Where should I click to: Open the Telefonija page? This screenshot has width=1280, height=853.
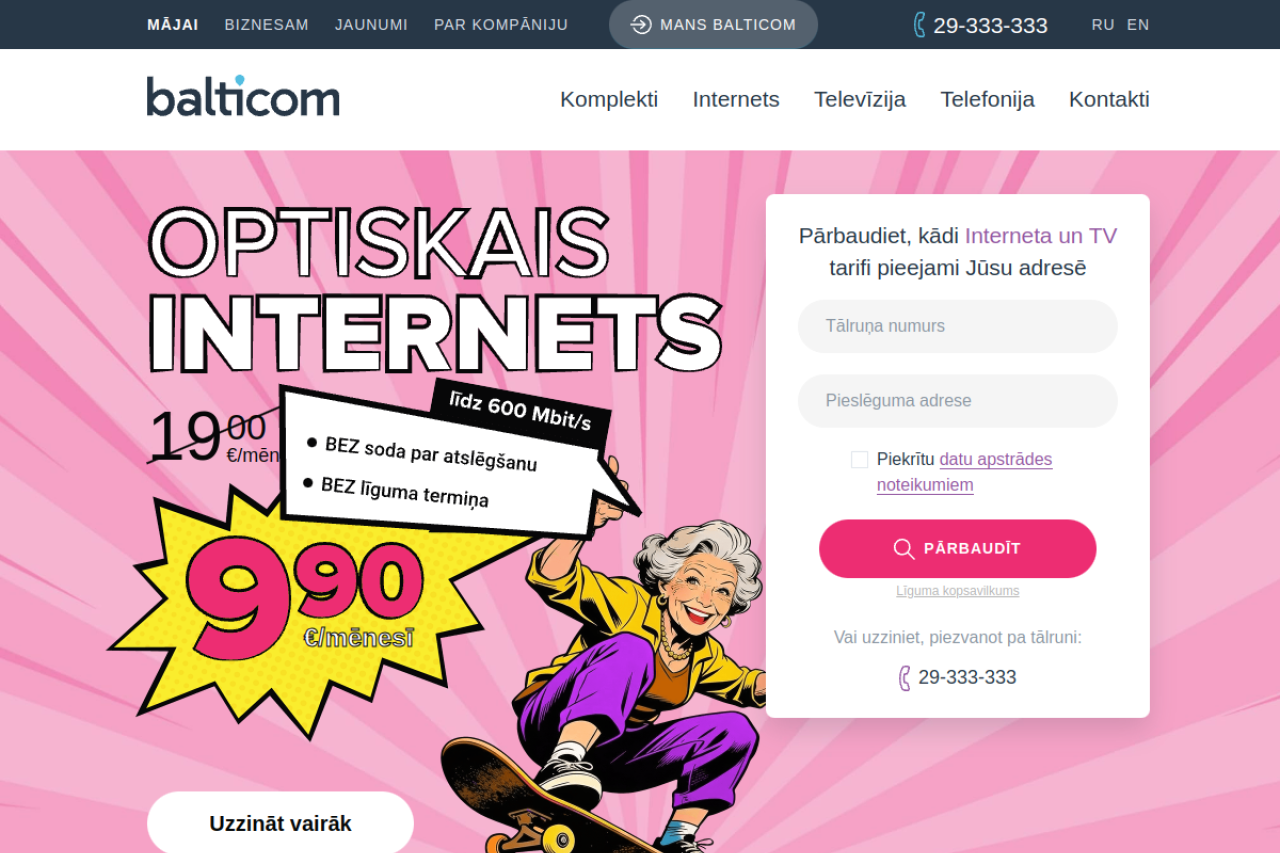click(x=987, y=99)
